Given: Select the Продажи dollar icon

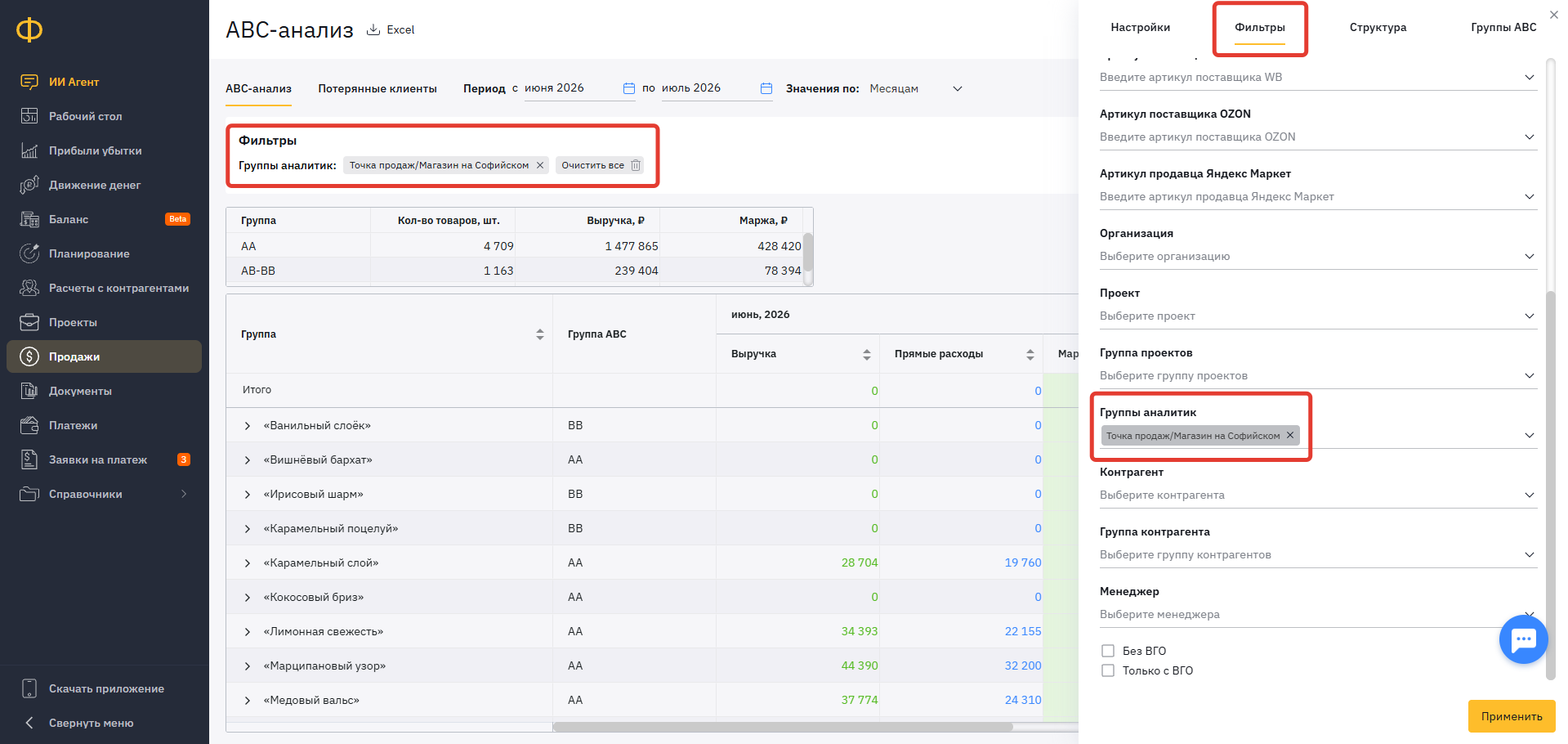Looking at the screenshot, I should tap(29, 356).
